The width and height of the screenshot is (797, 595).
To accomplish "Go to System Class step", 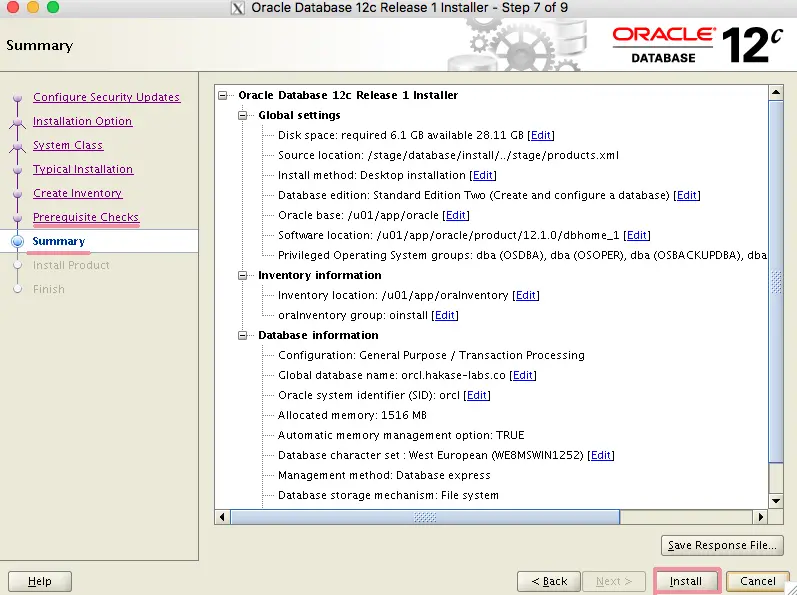I will [68, 145].
